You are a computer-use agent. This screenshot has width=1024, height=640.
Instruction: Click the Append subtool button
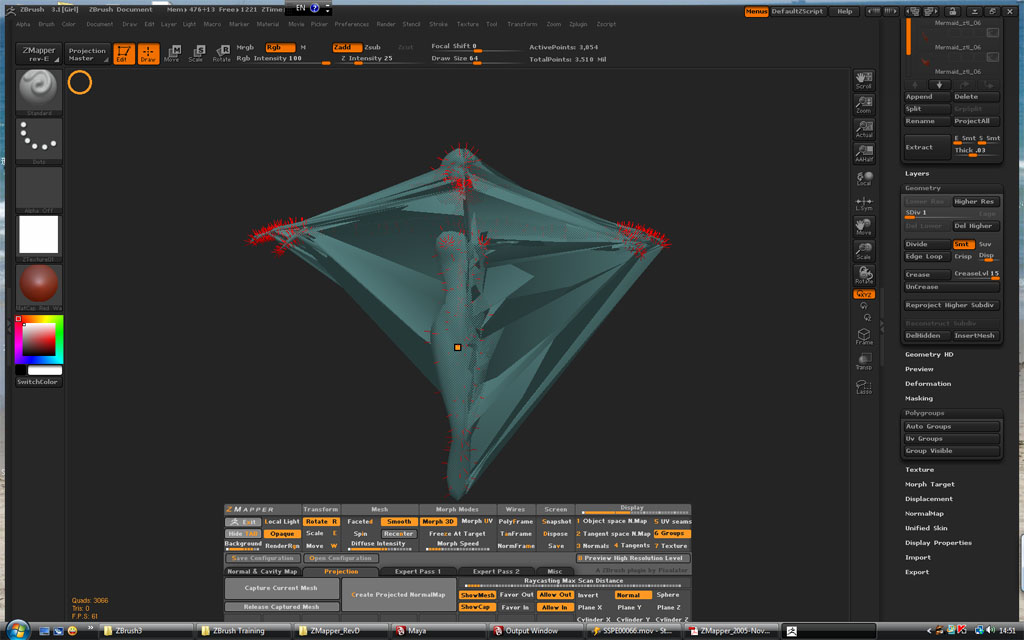click(927, 97)
